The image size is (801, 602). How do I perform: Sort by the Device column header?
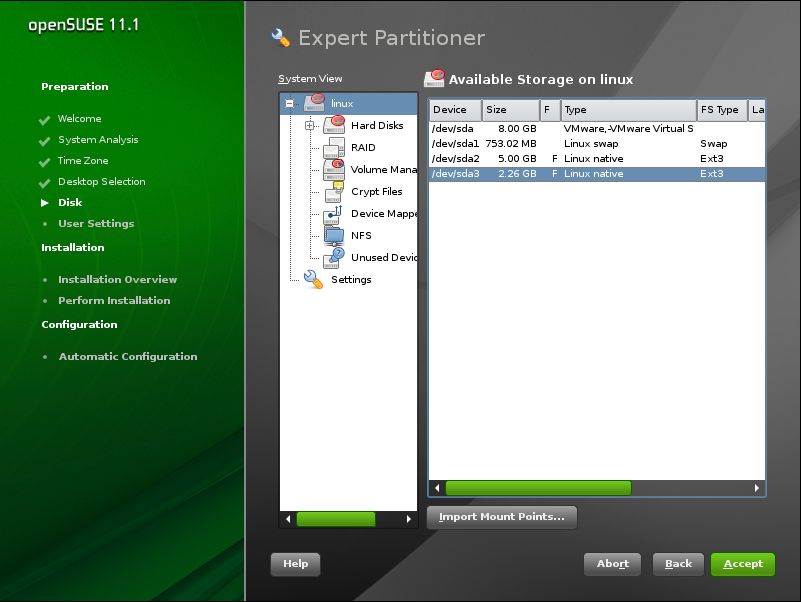pyautogui.click(x=455, y=110)
